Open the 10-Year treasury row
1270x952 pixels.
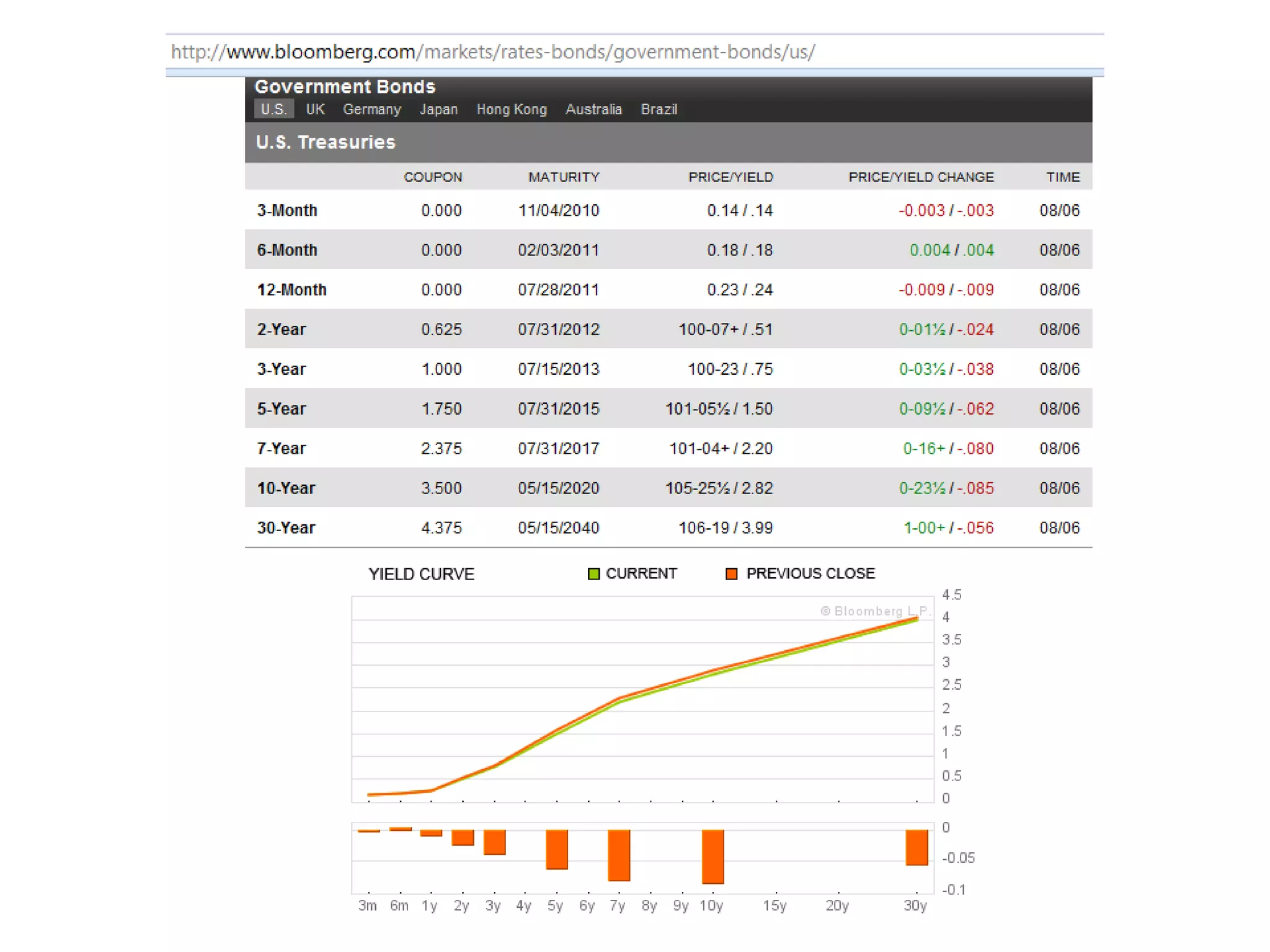(286, 488)
